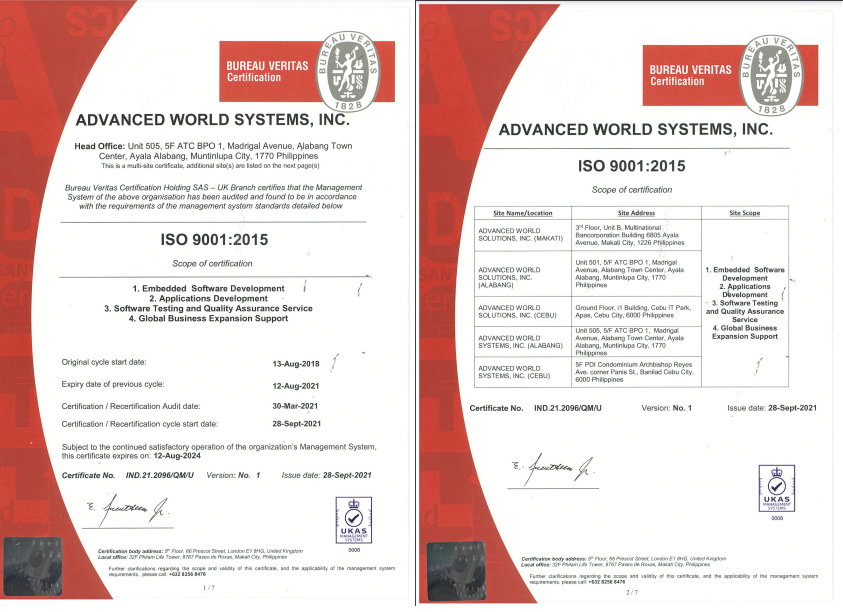
Task: Click the UKAS Management Systems logo on page 1/7
Action: pos(354,521)
